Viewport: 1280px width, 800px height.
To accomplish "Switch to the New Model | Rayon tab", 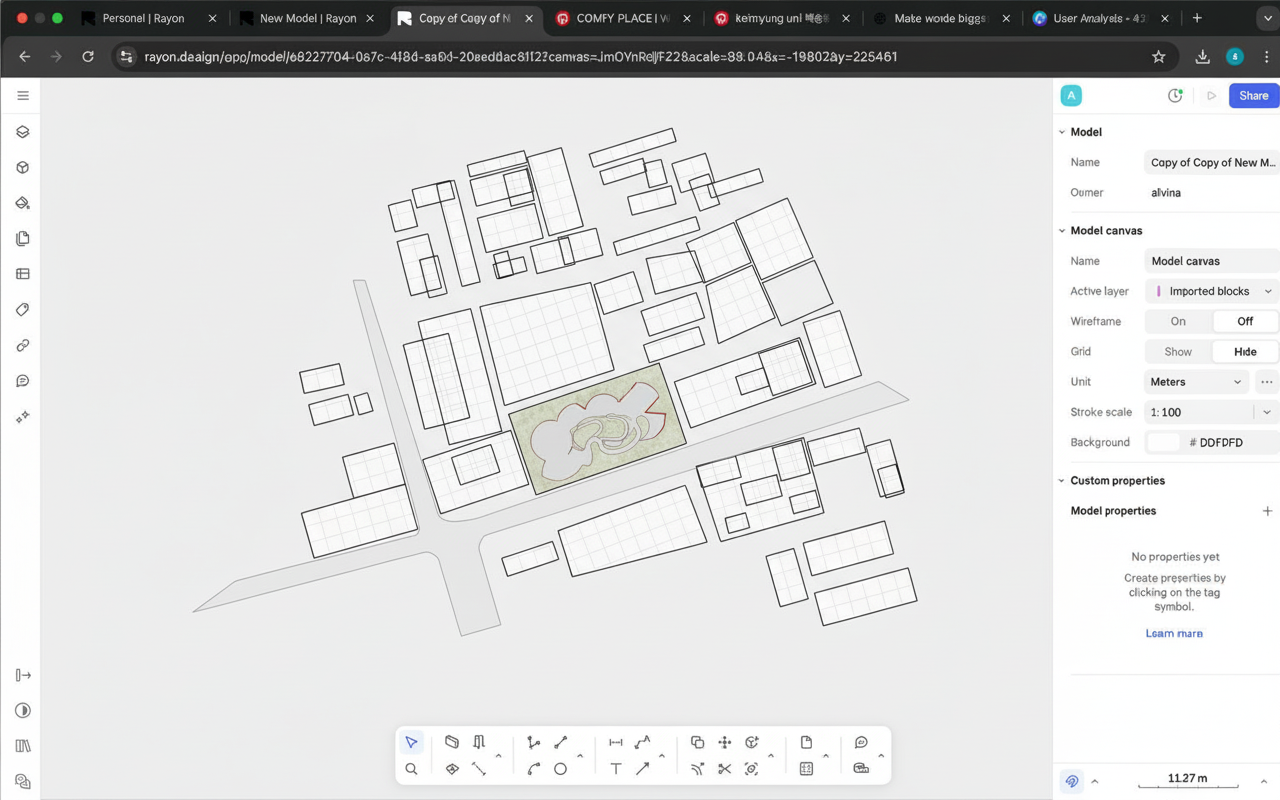I will (307, 18).
